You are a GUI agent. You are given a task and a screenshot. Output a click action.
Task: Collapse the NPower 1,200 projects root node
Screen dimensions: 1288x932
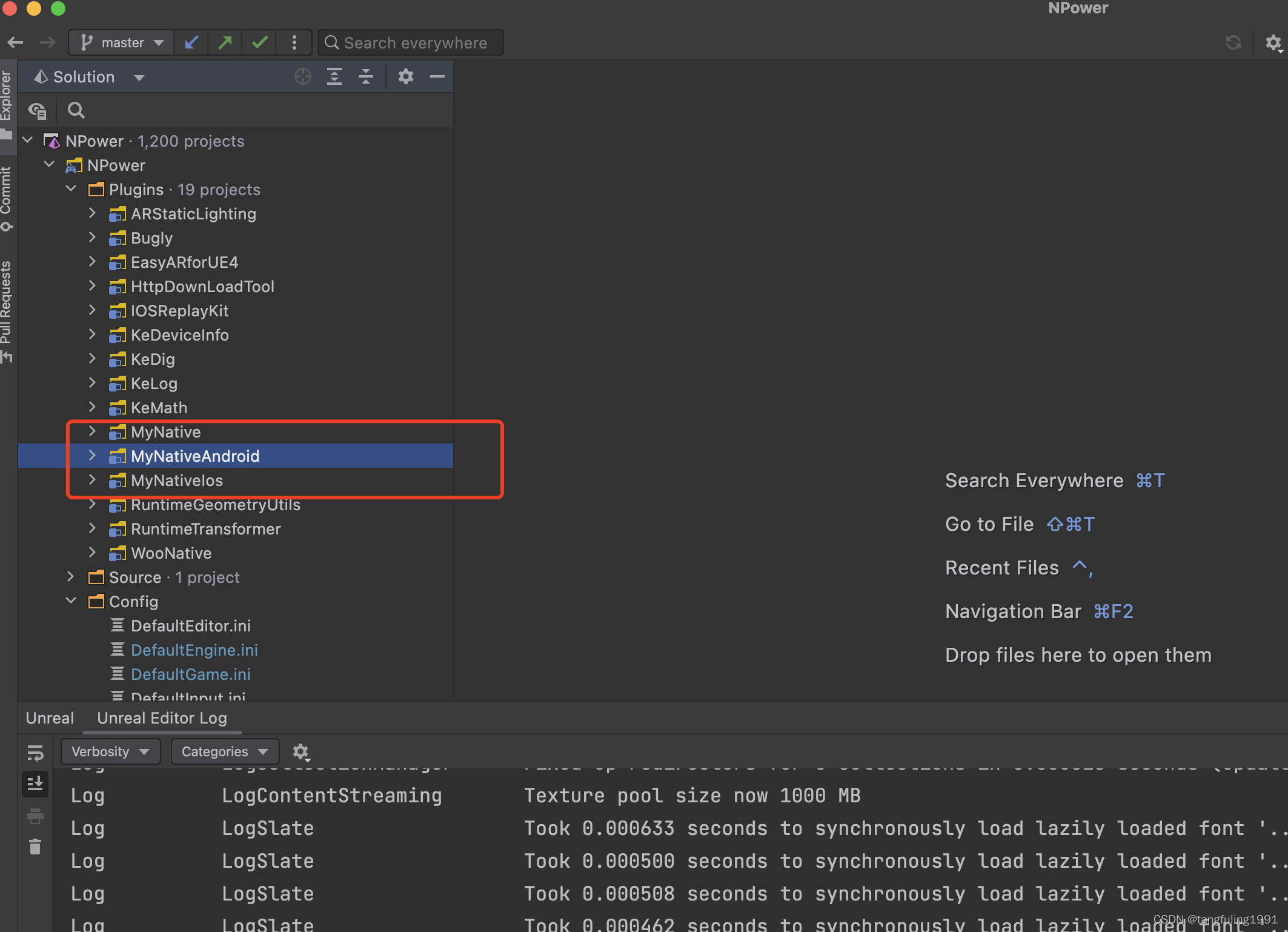pos(28,141)
